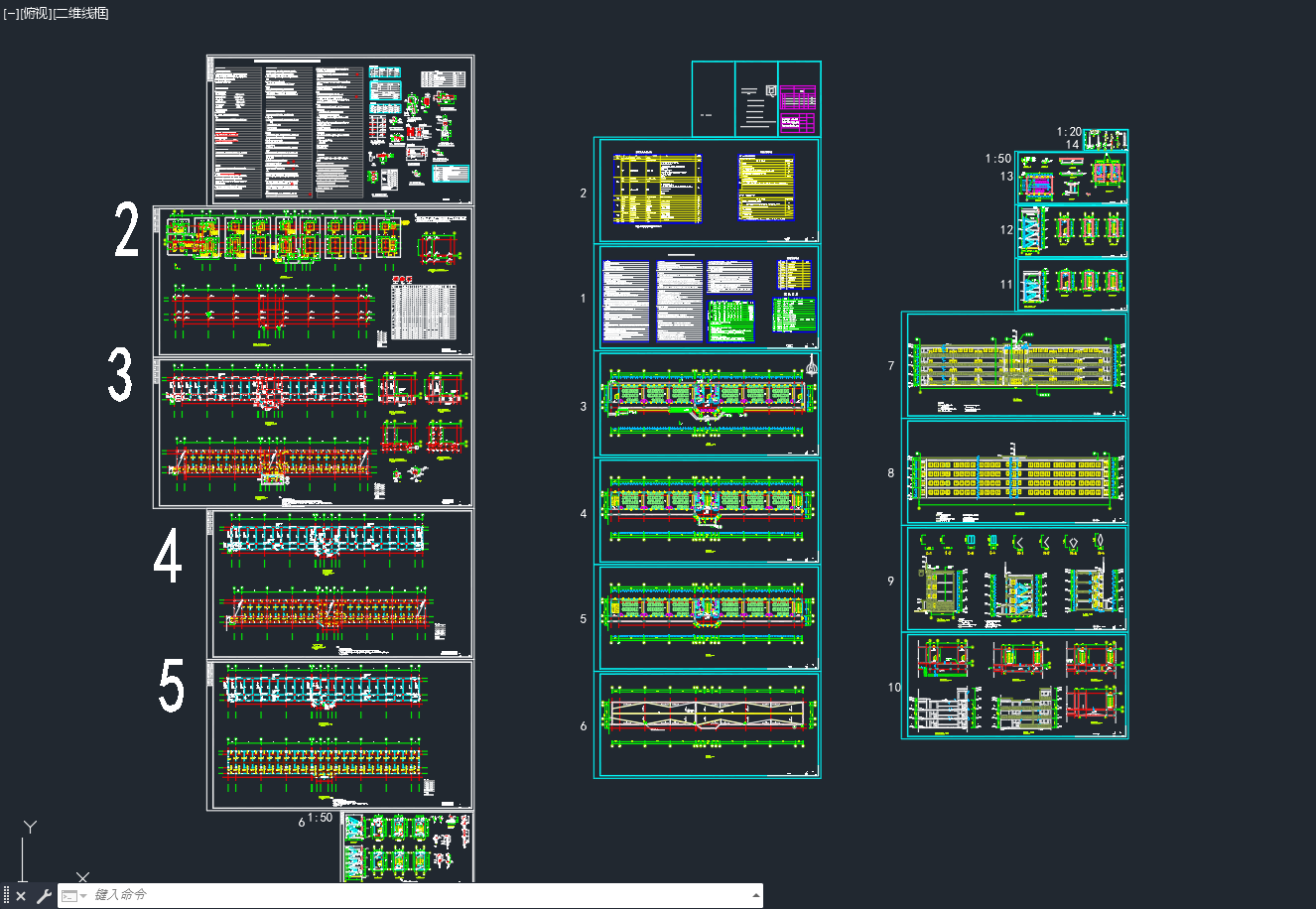Select the detail sheet numbered 13
Screen dimensions: 1316x909
[1072, 178]
